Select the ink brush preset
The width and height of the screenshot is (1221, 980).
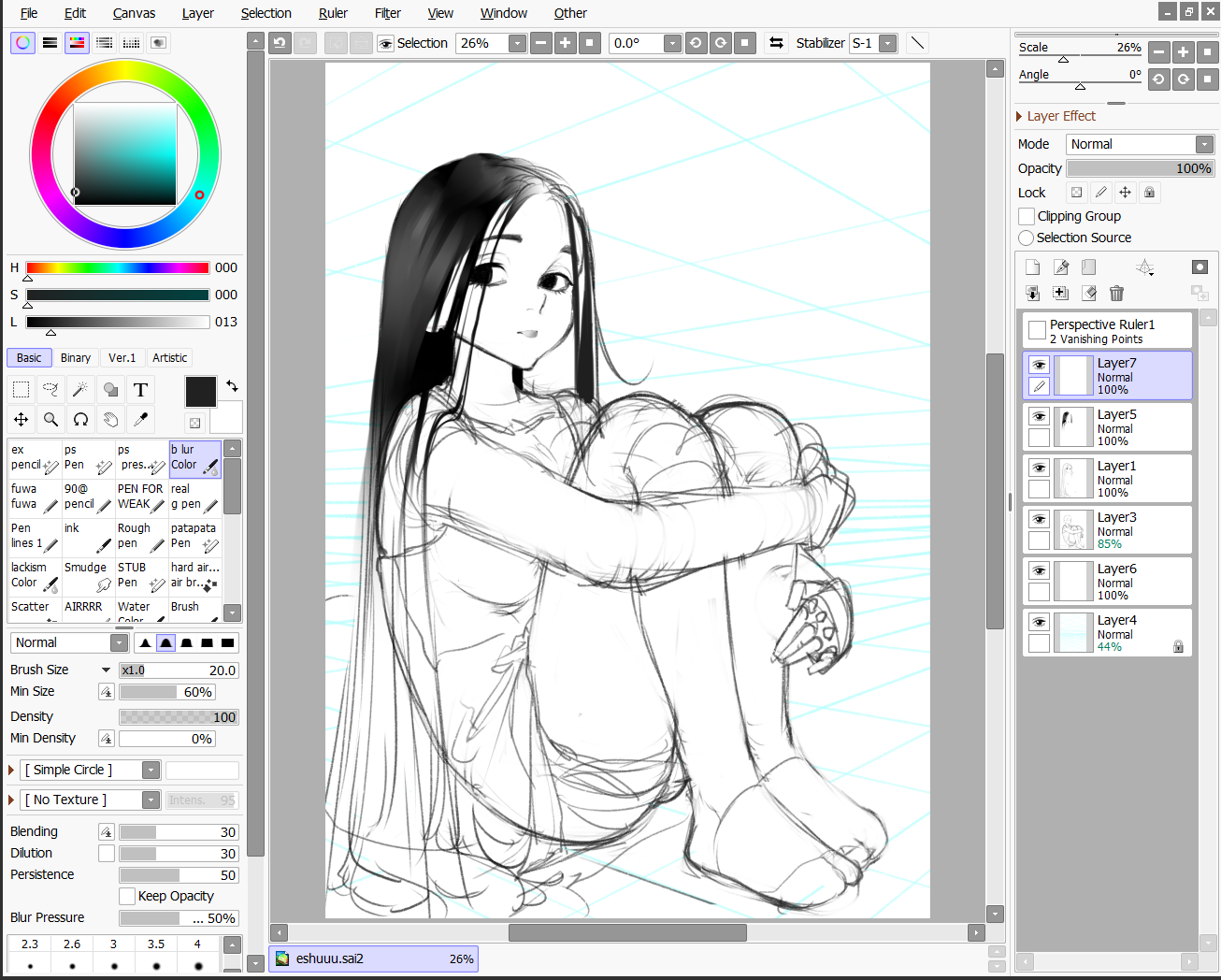(x=88, y=537)
